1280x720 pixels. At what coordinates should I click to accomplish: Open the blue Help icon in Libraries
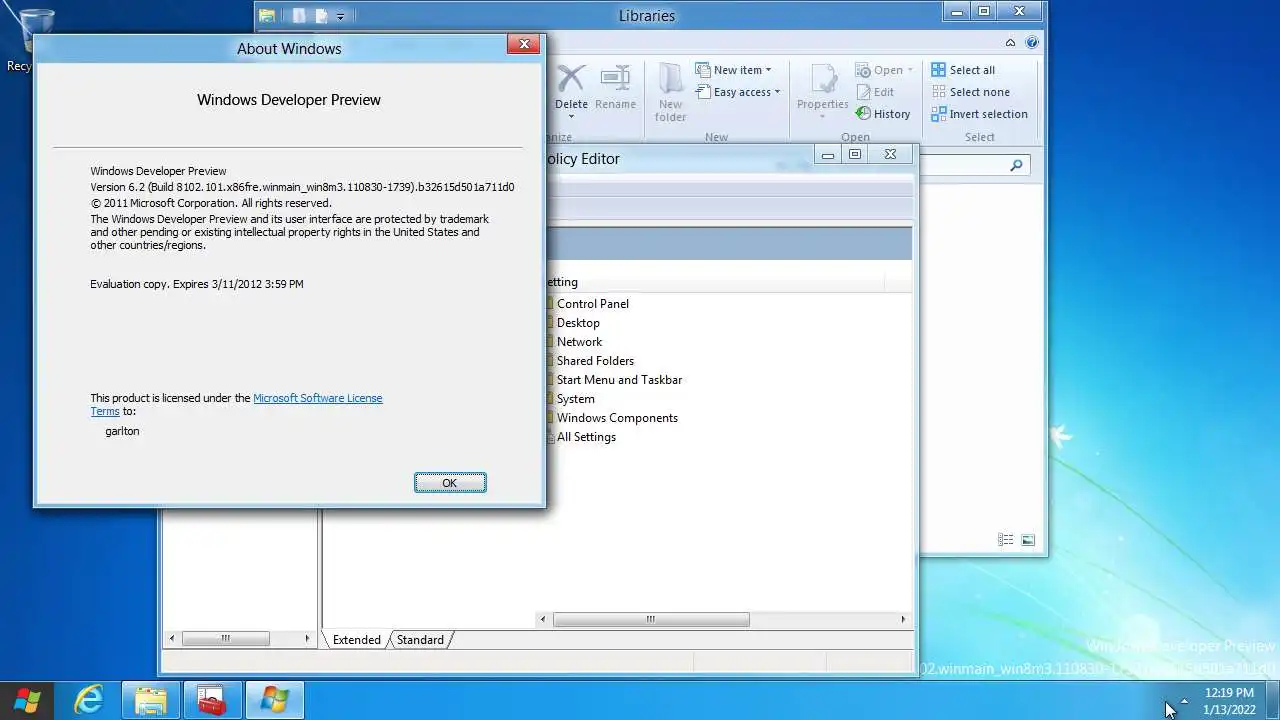tap(1031, 43)
